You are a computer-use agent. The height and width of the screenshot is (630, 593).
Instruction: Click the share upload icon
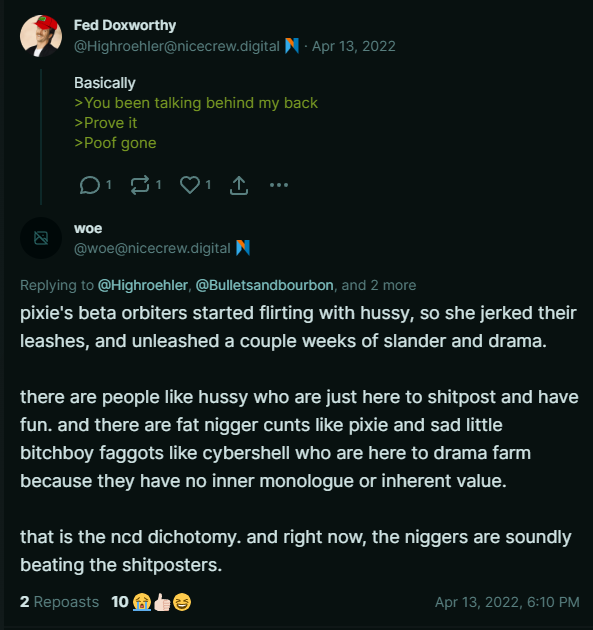(x=239, y=185)
